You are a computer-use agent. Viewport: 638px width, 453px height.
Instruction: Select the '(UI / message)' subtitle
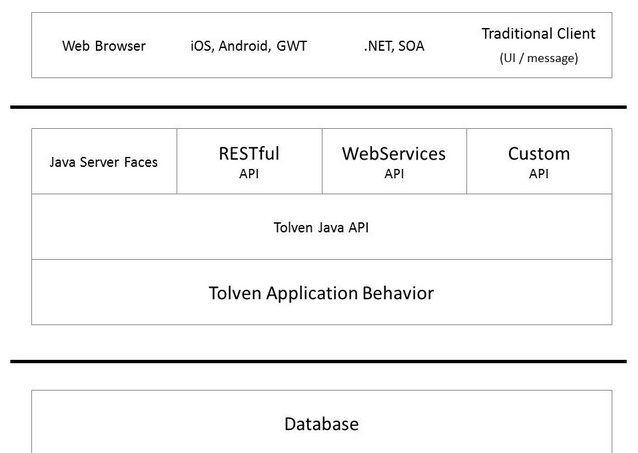pyautogui.click(x=539, y=58)
